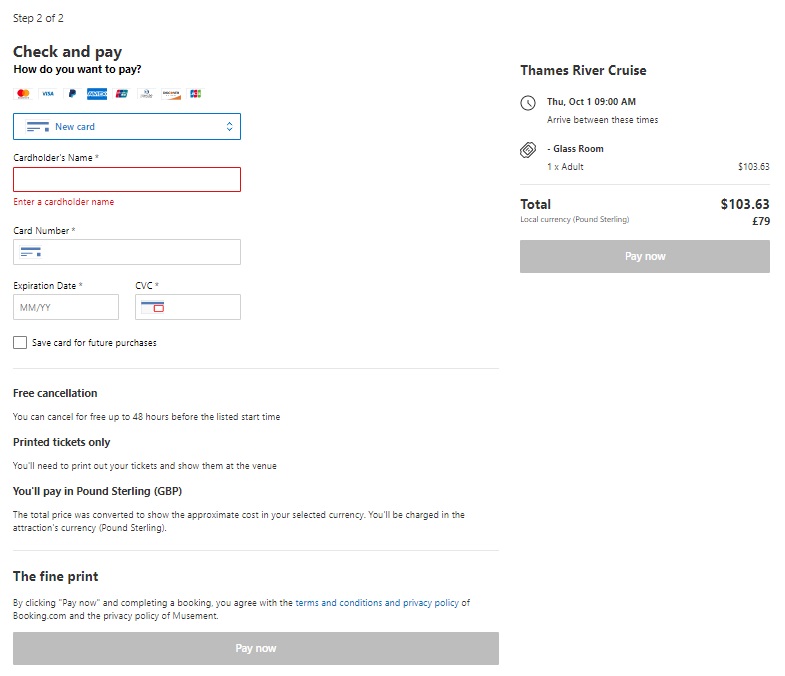Click the "Cardholder's Name *" label
Image resolution: width=785 pixels, height=676 pixels.
[56, 158]
